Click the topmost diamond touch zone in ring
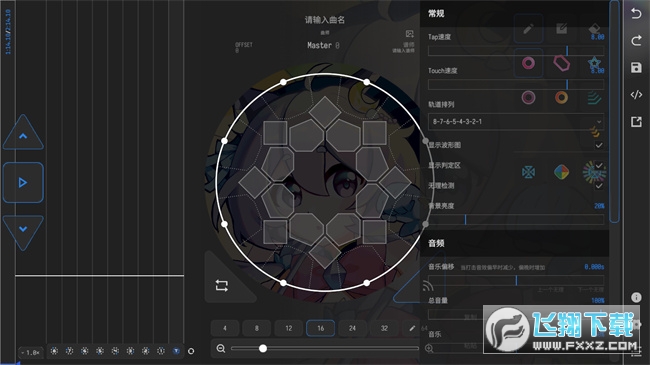This screenshot has width=650, height=365. [325, 112]
